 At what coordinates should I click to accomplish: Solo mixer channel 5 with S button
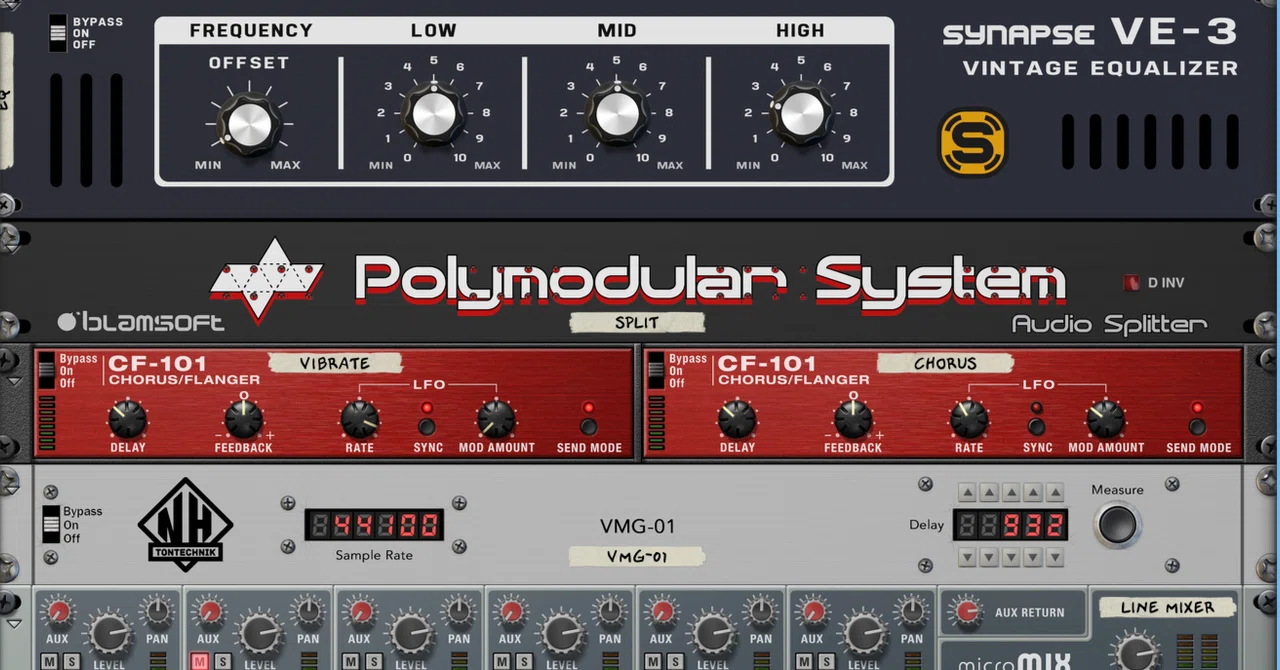pyautogui.click(x=676, y=661)
